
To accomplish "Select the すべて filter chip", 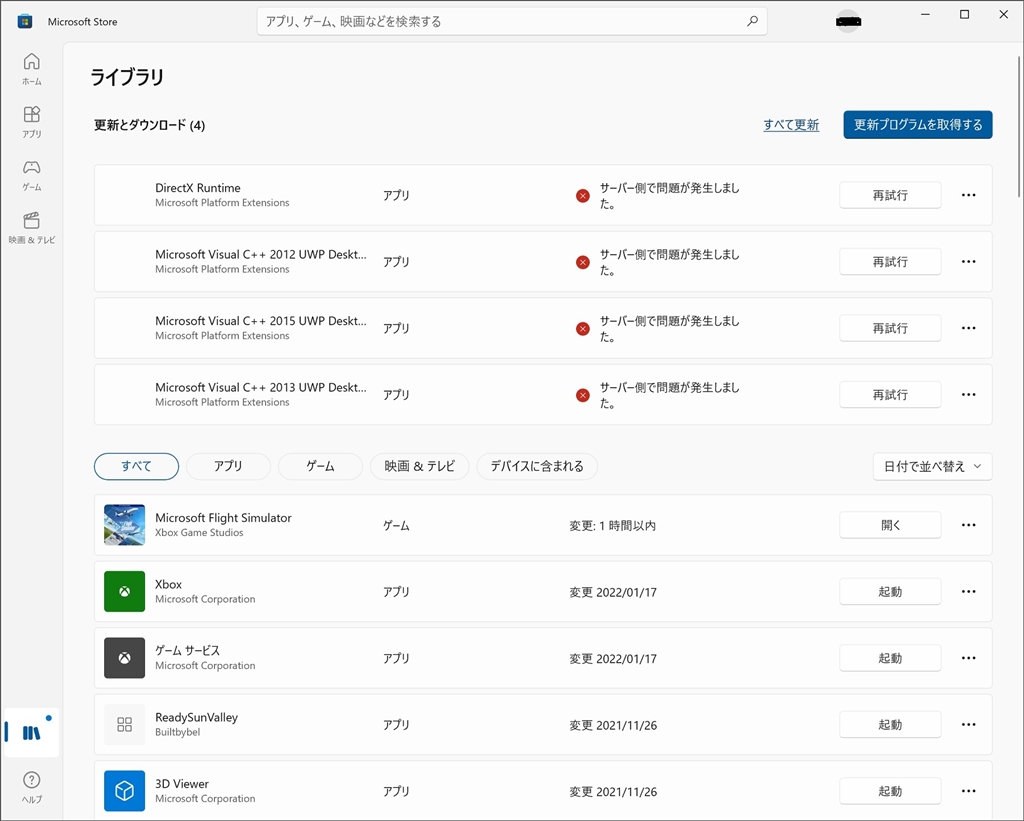I will 136,466.
